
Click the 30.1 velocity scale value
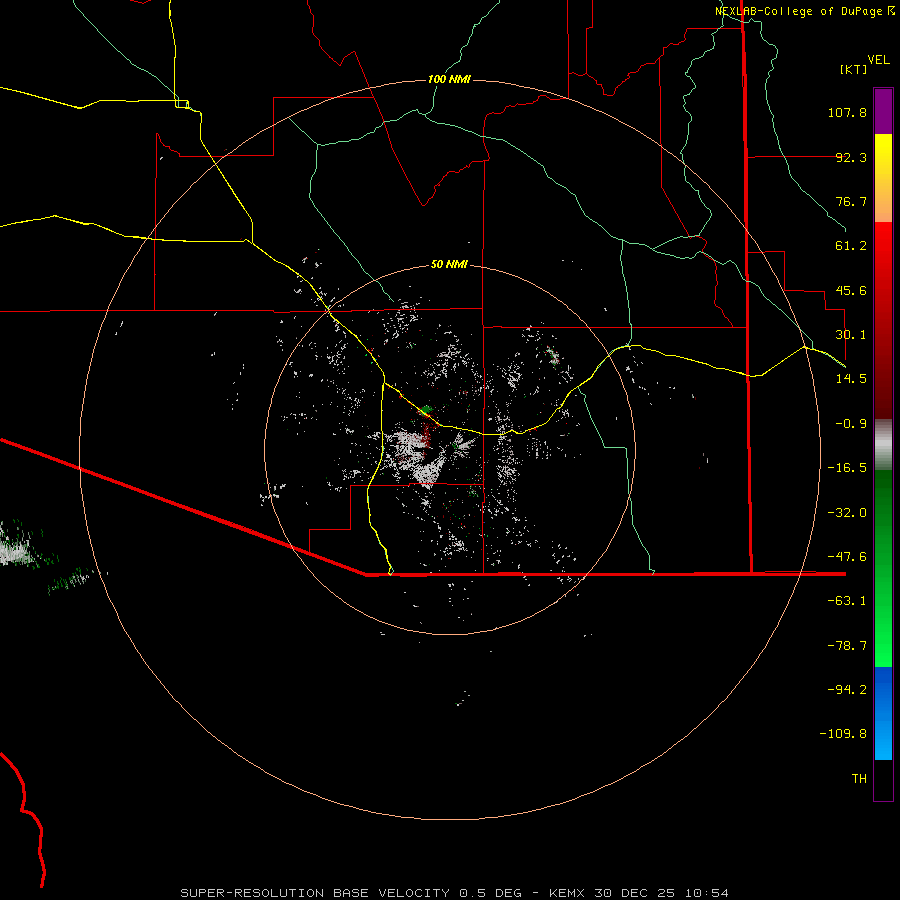(851, 335)
